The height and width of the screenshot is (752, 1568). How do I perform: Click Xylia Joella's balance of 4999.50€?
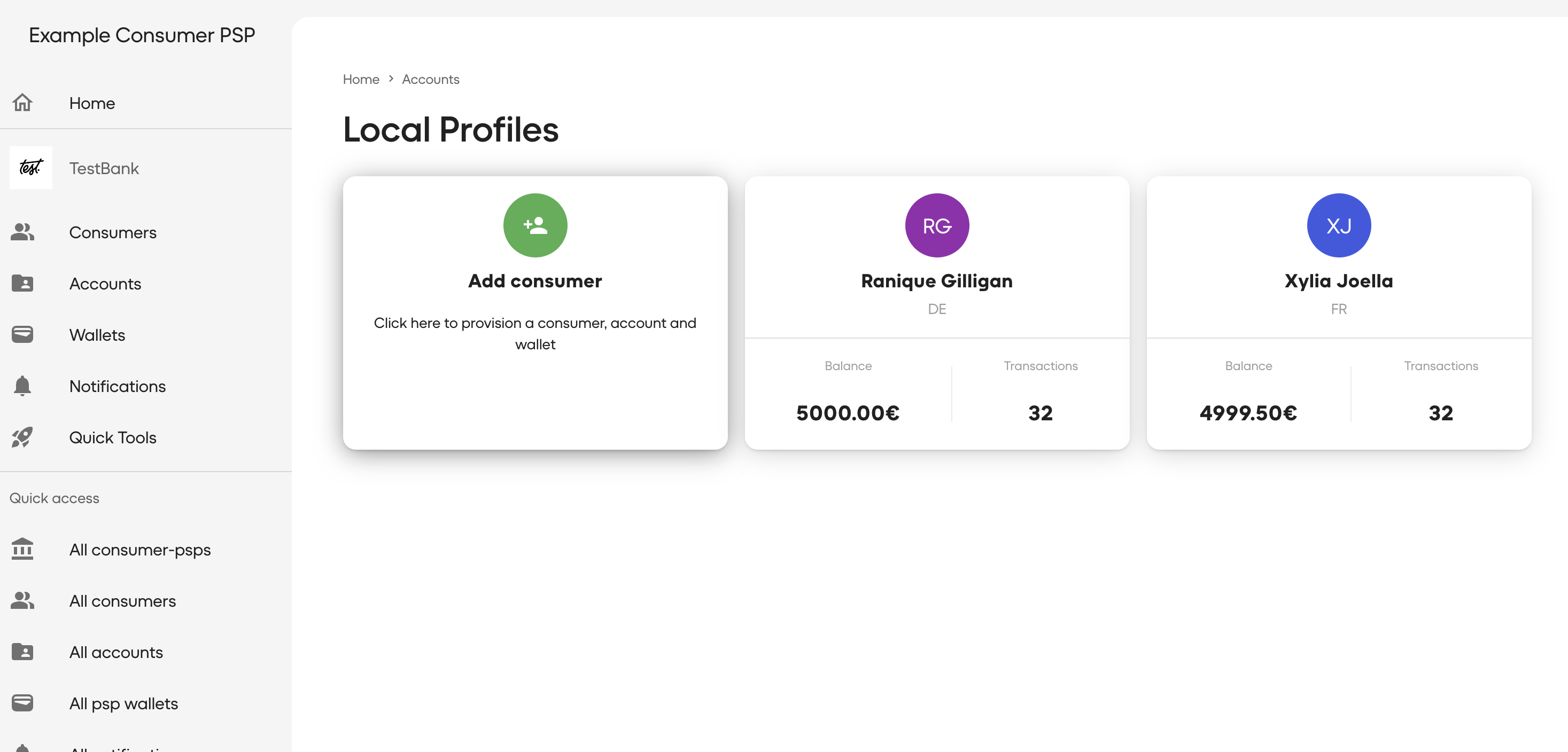click(x=1248, y=413)
